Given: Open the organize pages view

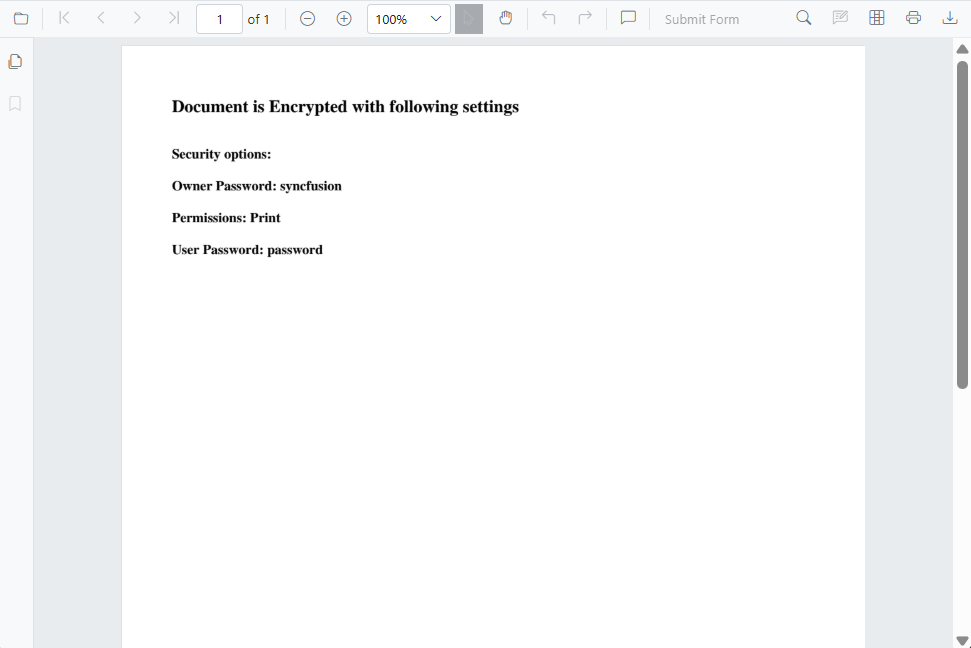Looking at the screenshot, I should 877,18.
